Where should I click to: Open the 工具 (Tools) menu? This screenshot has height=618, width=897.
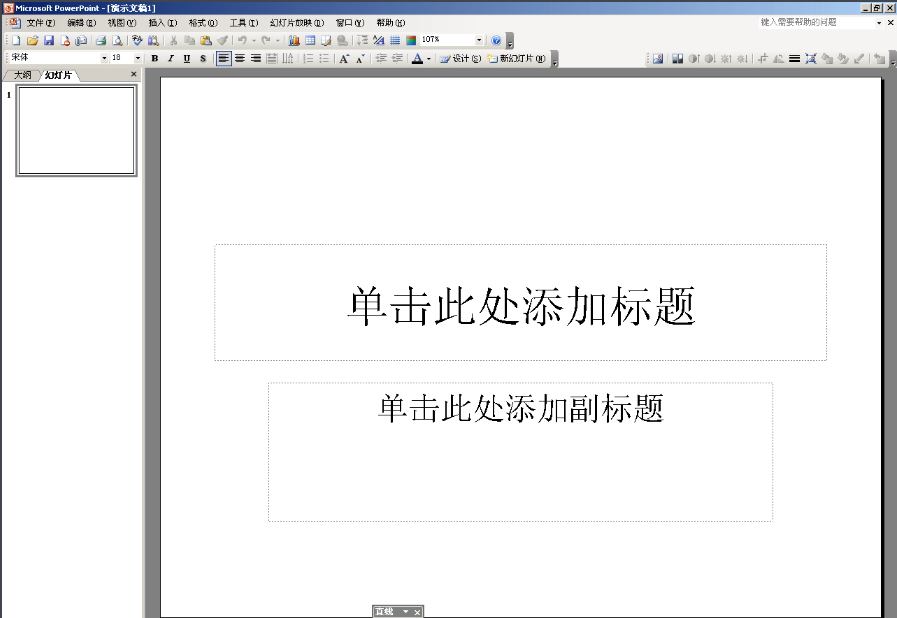[x=244, y=23]
